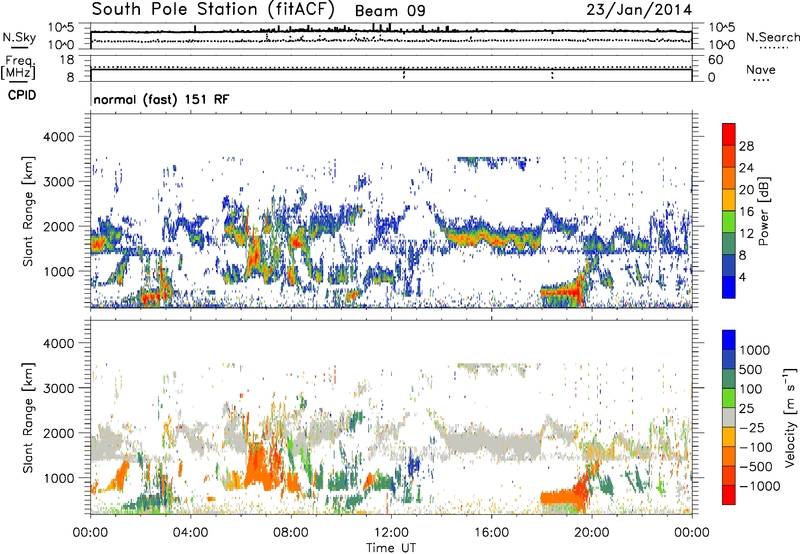The width and height of the screenshot is (800, 554).
Task: Click the '-500' velocity colorbar tick
Action: 756,467
